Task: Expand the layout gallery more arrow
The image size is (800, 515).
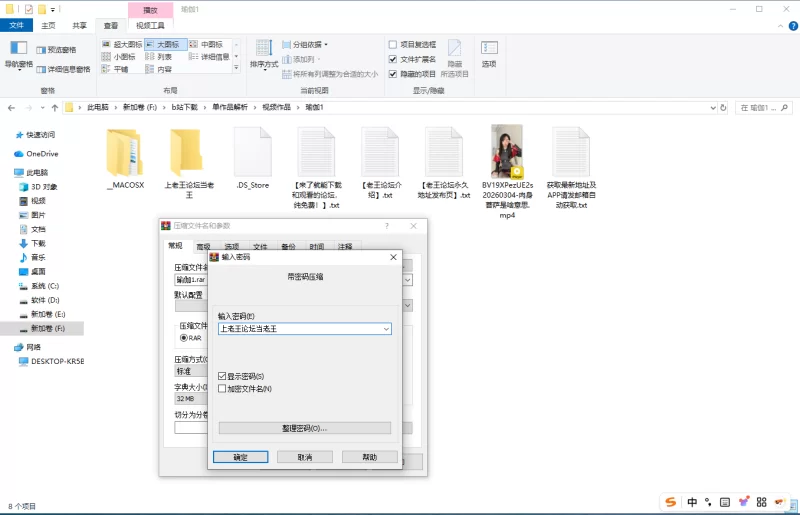Action: coord(236,67)
